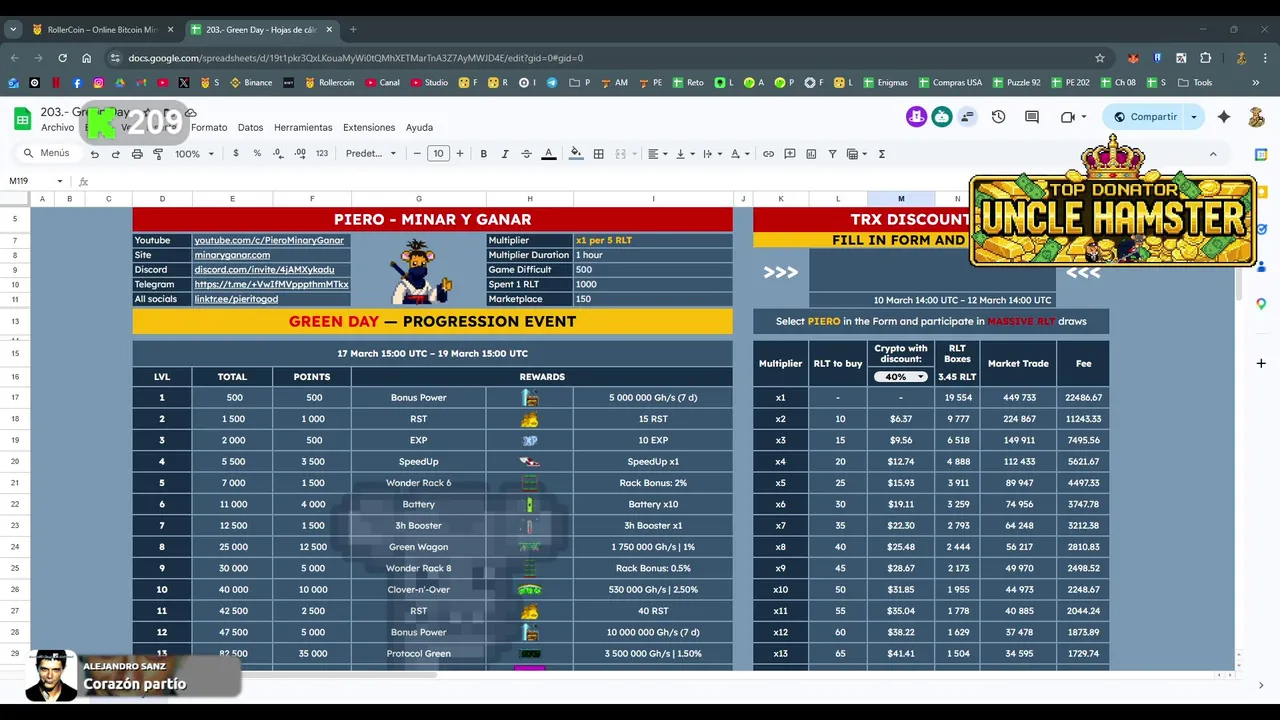The height and width of the screenshot is (720, 1280).
Task: Open the Archivo menu
Action: 57,128
